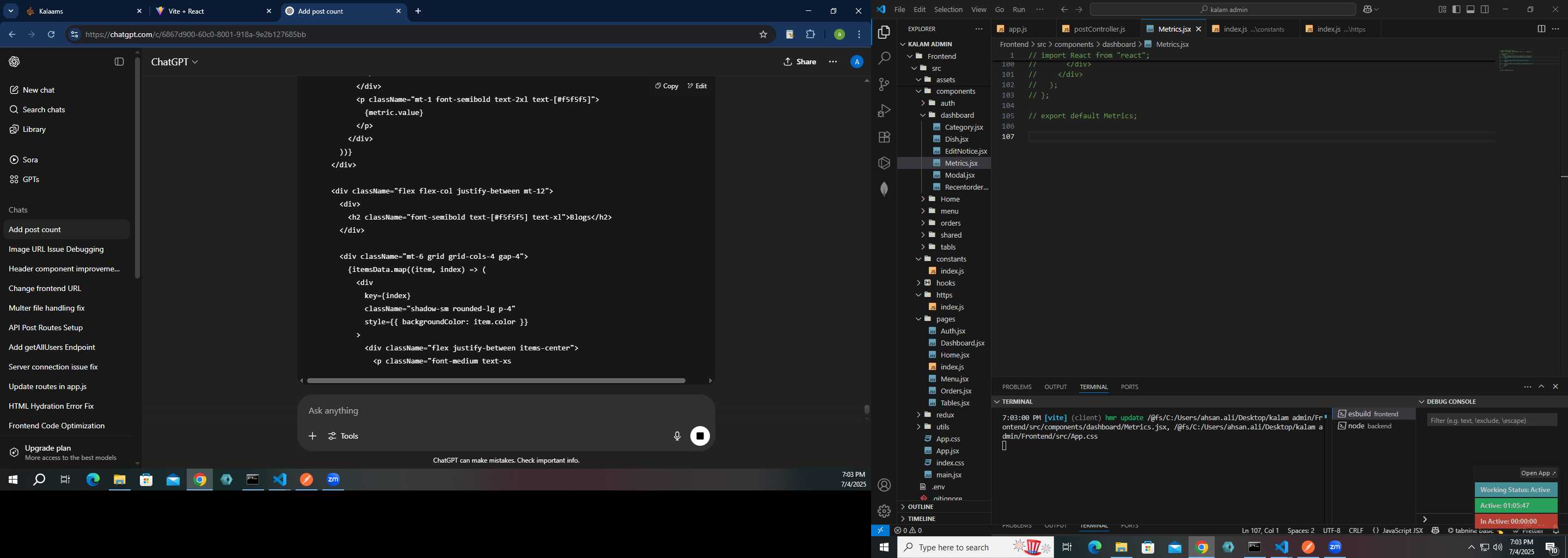
Task: Expand the redux folder in Explorer
Action: coord(944,415)
